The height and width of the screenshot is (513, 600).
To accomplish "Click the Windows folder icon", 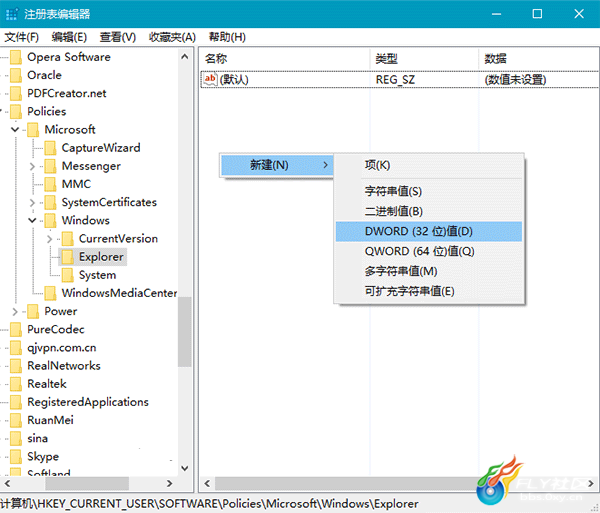I will [50, 221].
